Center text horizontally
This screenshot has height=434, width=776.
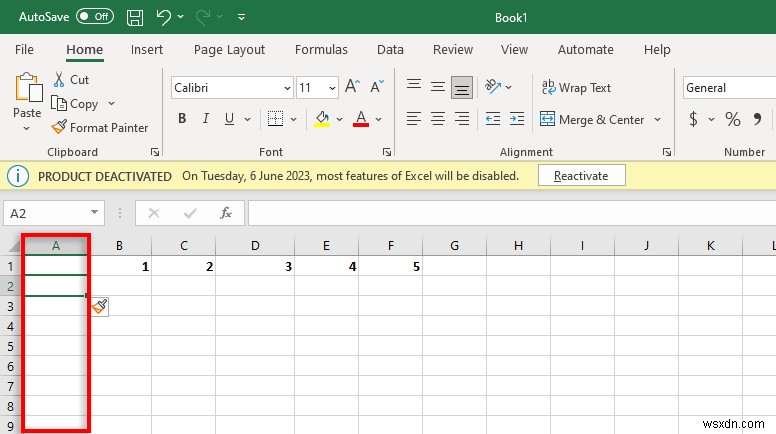pyautogui.click(x=437, y=119)
